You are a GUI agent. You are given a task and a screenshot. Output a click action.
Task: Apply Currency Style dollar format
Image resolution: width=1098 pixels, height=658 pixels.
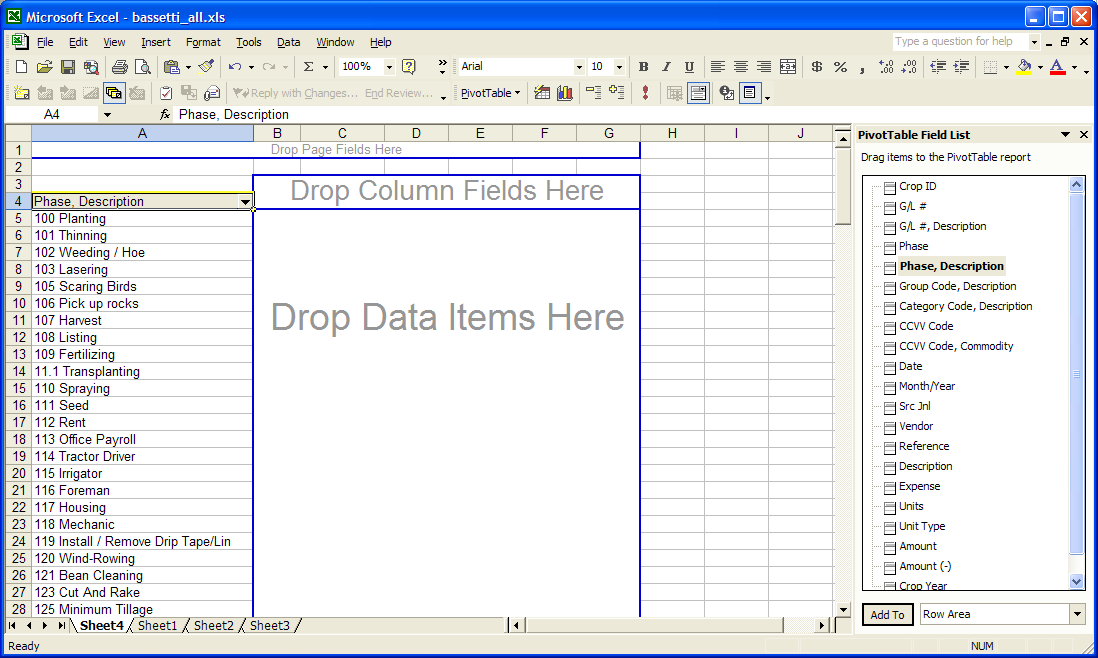point(817,67)
